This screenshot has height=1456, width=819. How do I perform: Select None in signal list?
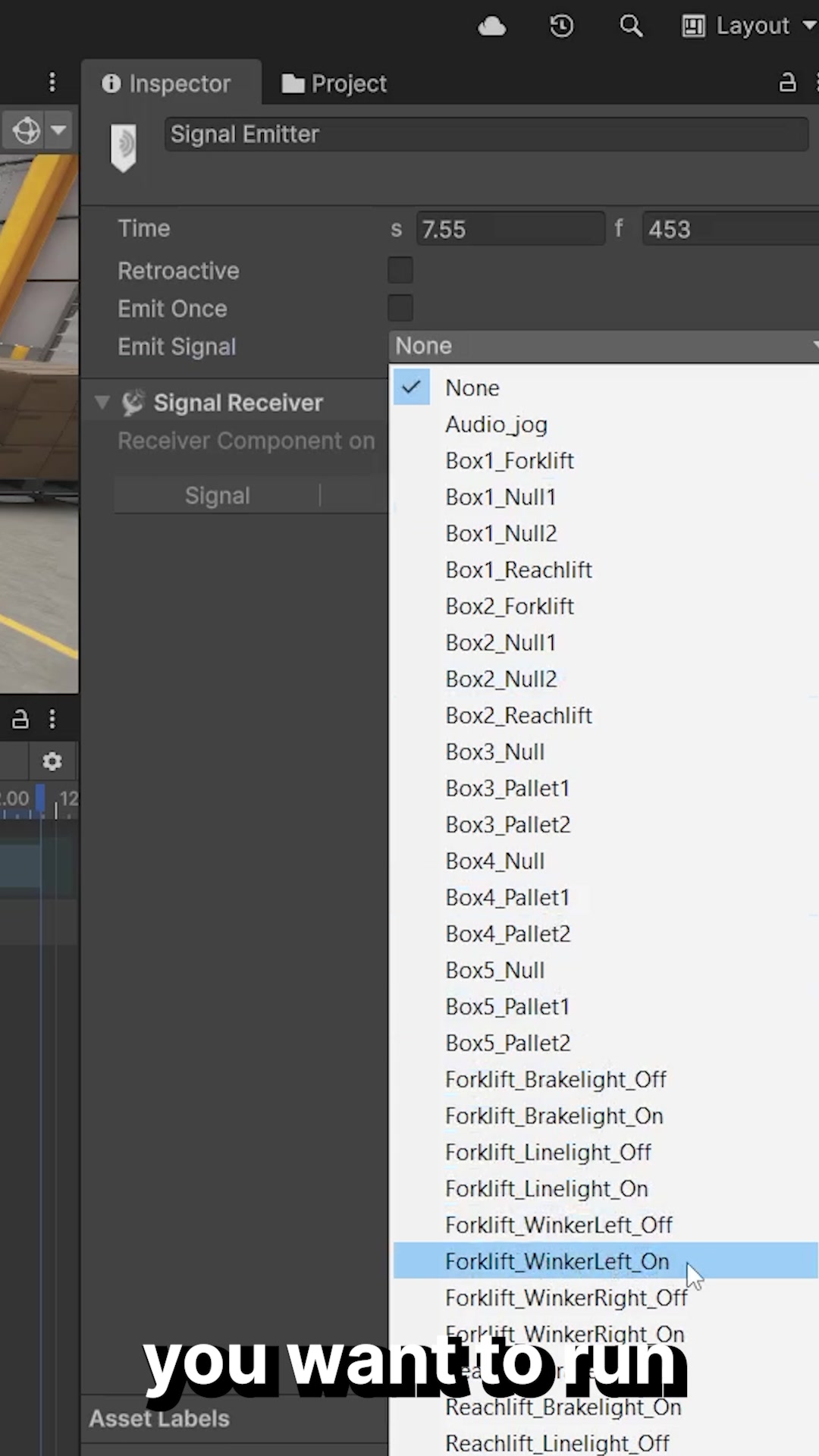[x=605, y=388]
